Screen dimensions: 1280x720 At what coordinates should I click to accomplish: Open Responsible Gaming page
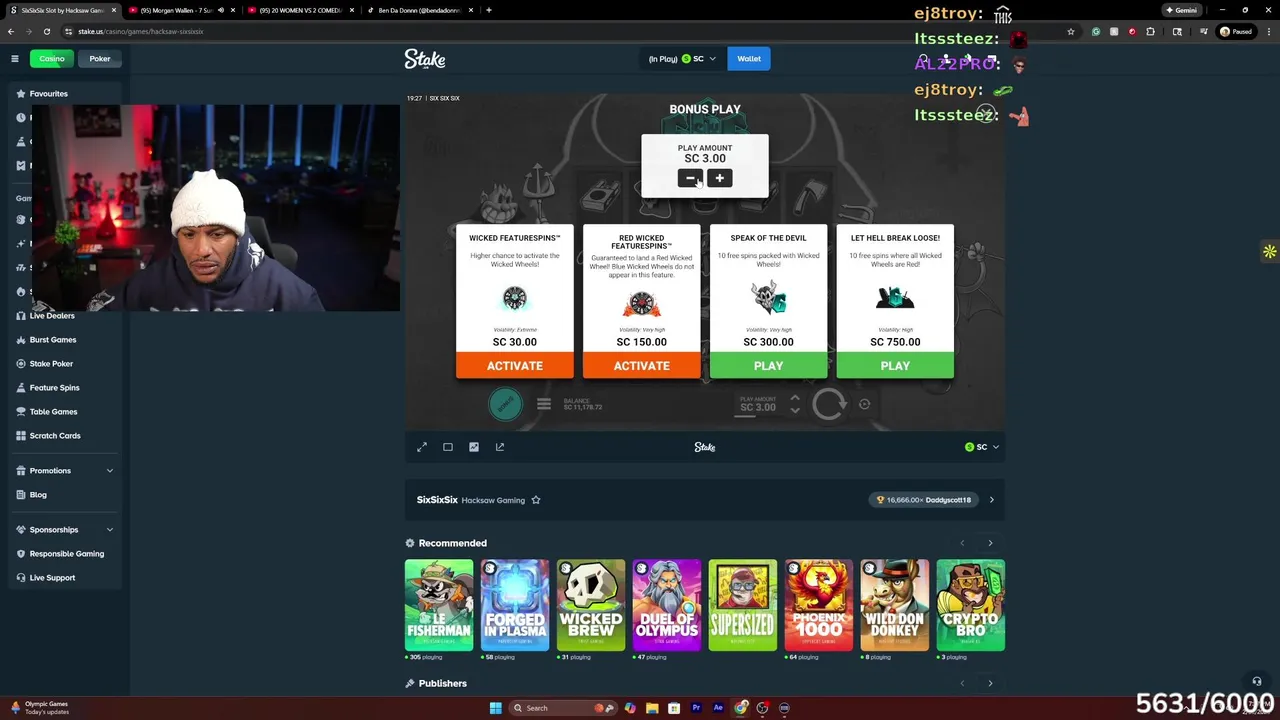(65, 554)
